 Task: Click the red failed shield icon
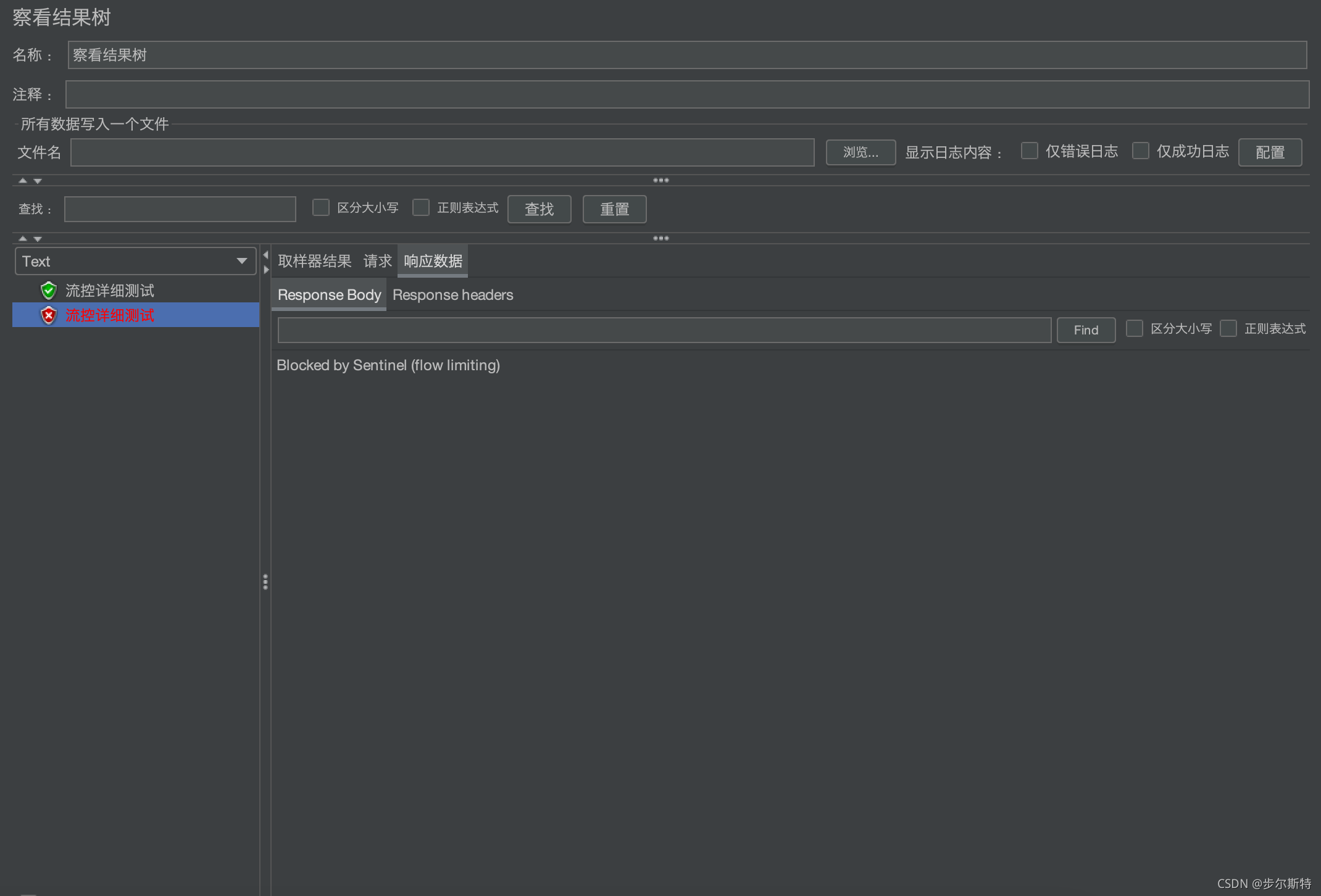[49, 315]
